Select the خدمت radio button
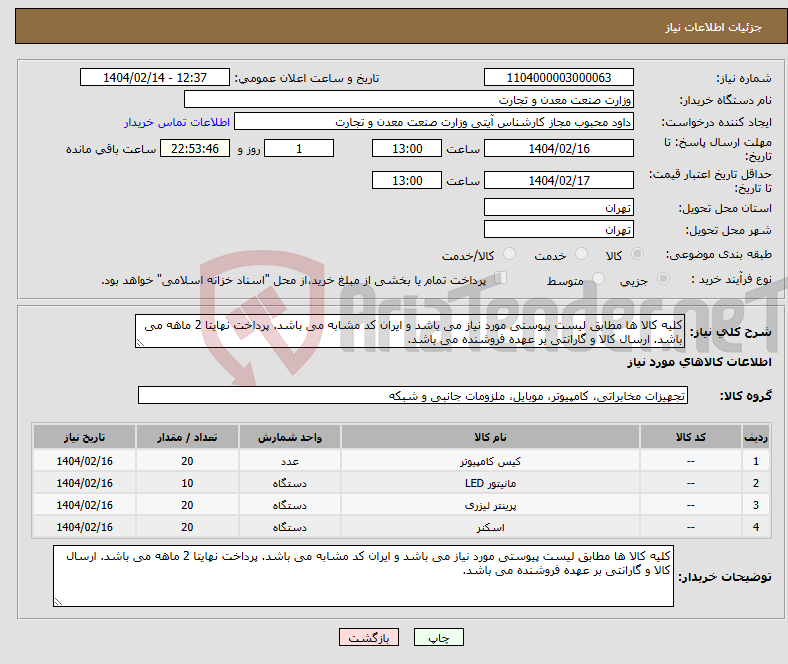788x664 pixels. pyautogui.click(x=581, y=254)
